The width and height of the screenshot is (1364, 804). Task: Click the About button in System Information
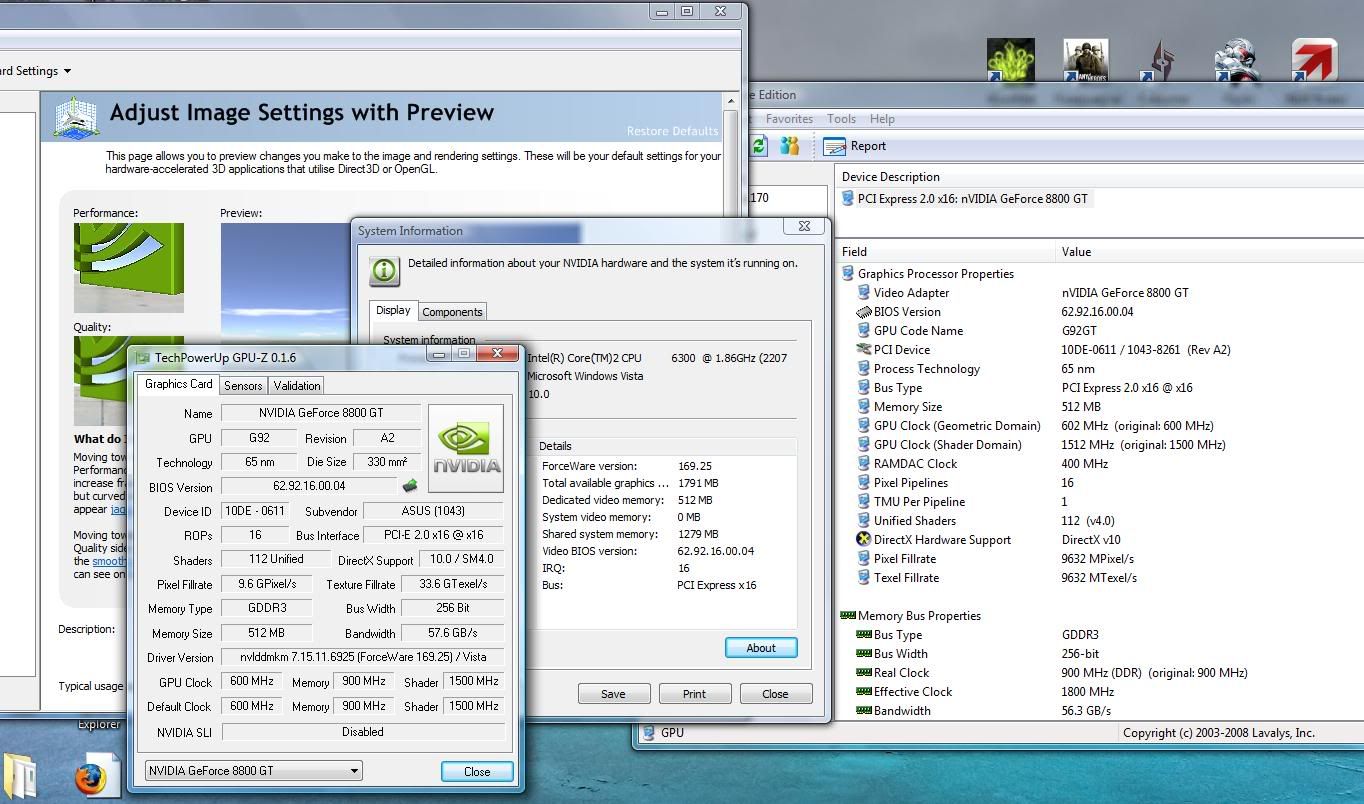(761, 648)
